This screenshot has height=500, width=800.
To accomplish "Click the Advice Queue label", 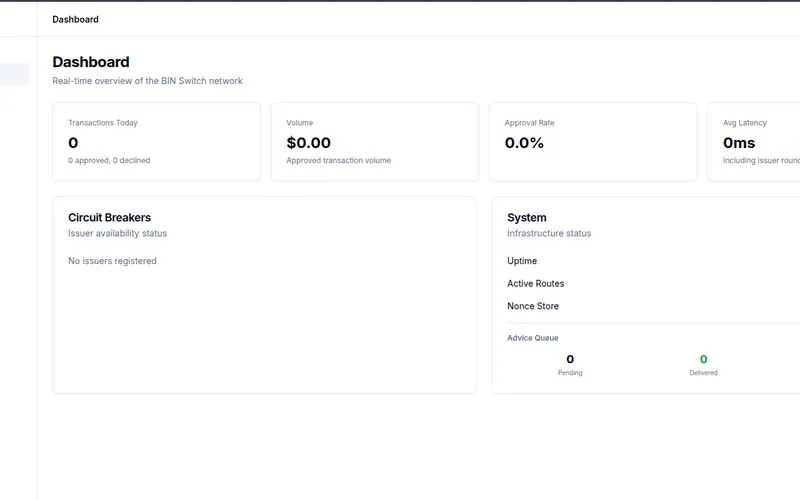I will pos(533,338).
